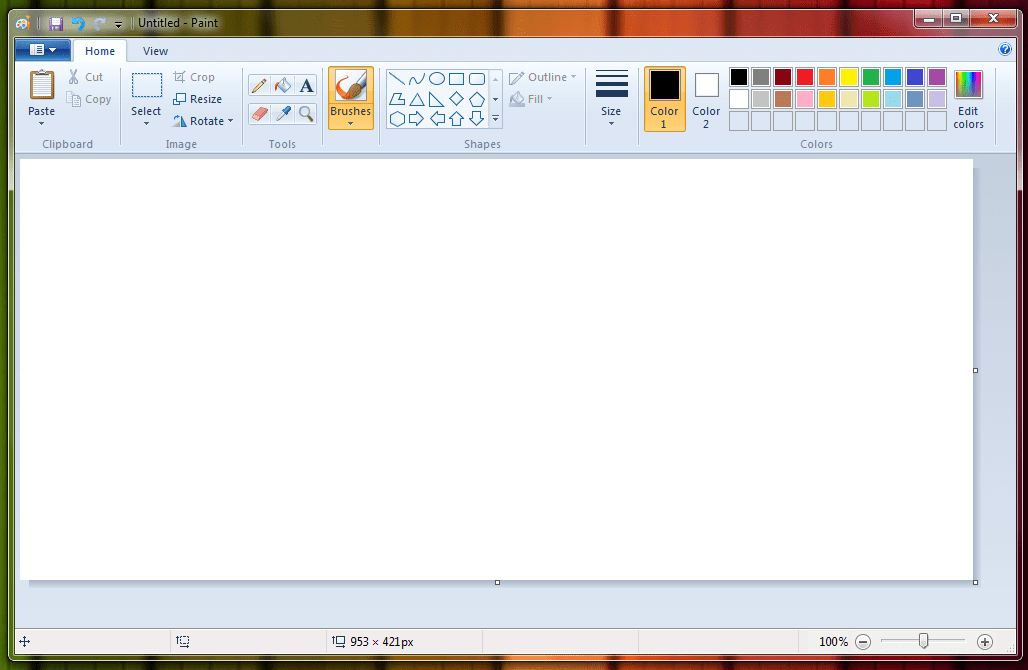This screenshot has width=1028, height=670.
Task: Expand the Paste options dropdown
Action: click(x=42, y=124)
